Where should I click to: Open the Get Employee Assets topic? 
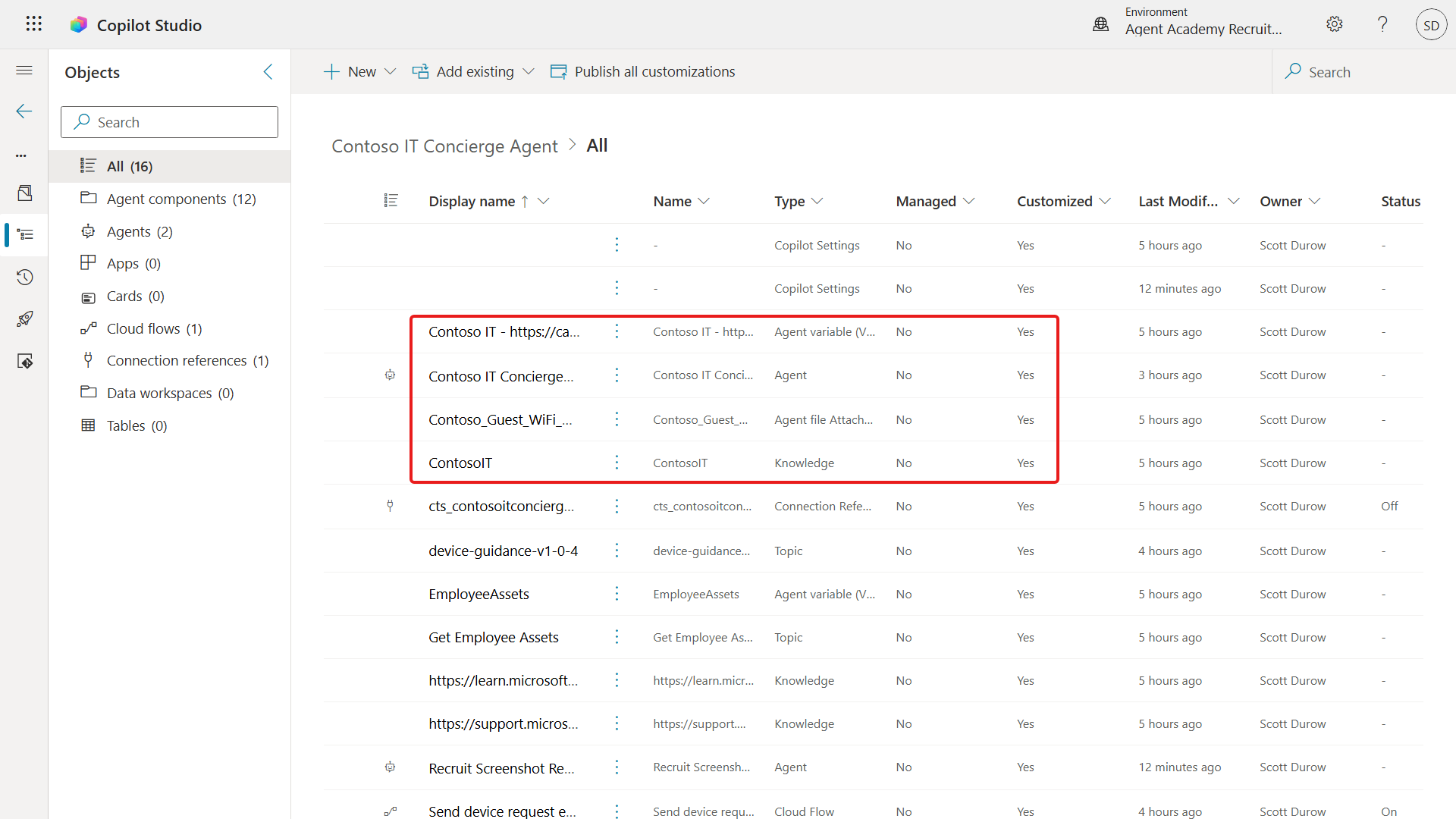coord(494,637)
